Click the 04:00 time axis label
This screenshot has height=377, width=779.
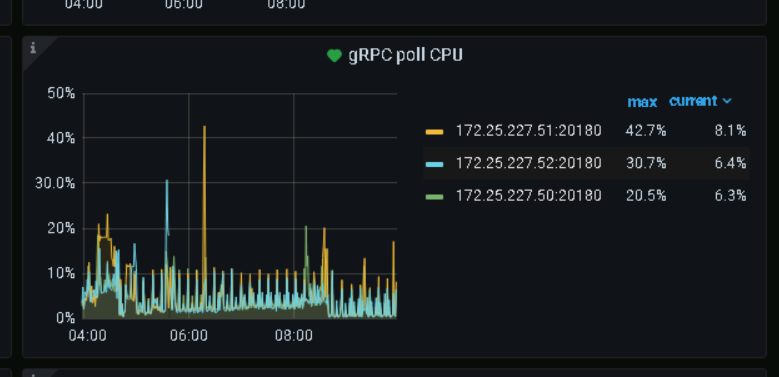tap(87, 335)
